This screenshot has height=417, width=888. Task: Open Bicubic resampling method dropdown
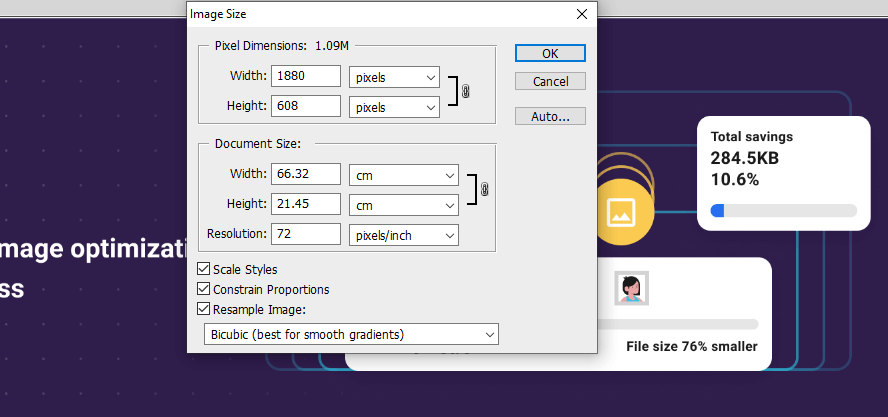(x=351, y=334)
